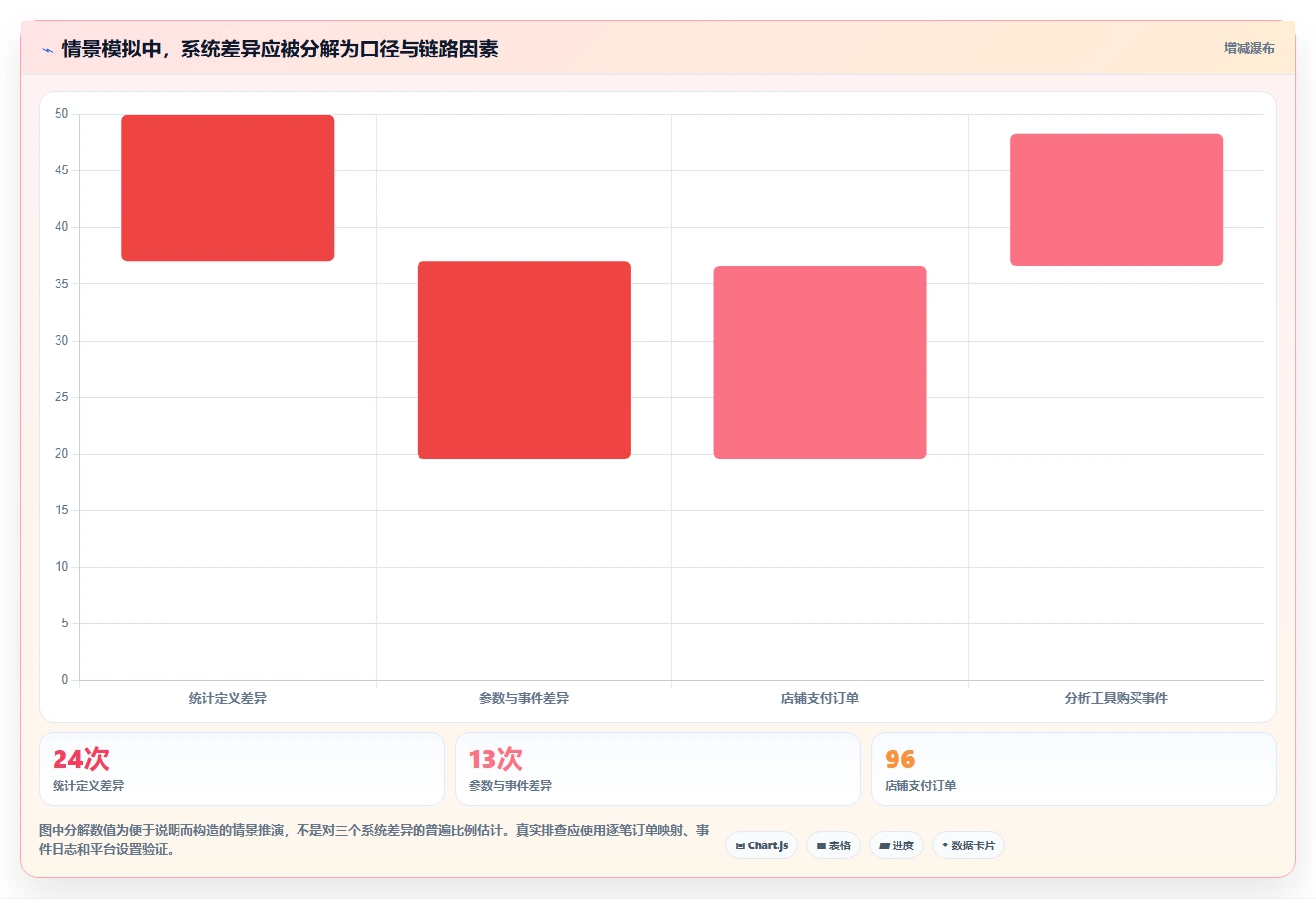Open the 96 店铺支付订单 card

coord(1073,769)
